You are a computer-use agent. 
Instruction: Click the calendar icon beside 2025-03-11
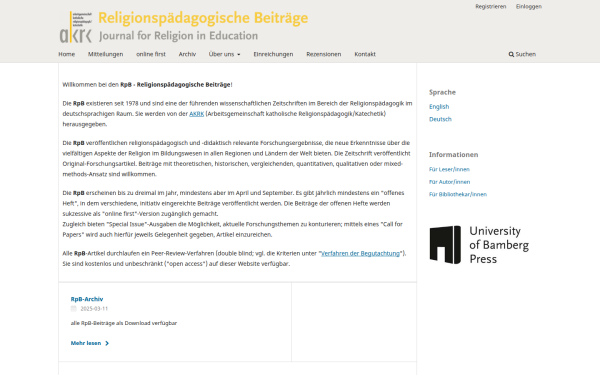(x=74, y=308)
